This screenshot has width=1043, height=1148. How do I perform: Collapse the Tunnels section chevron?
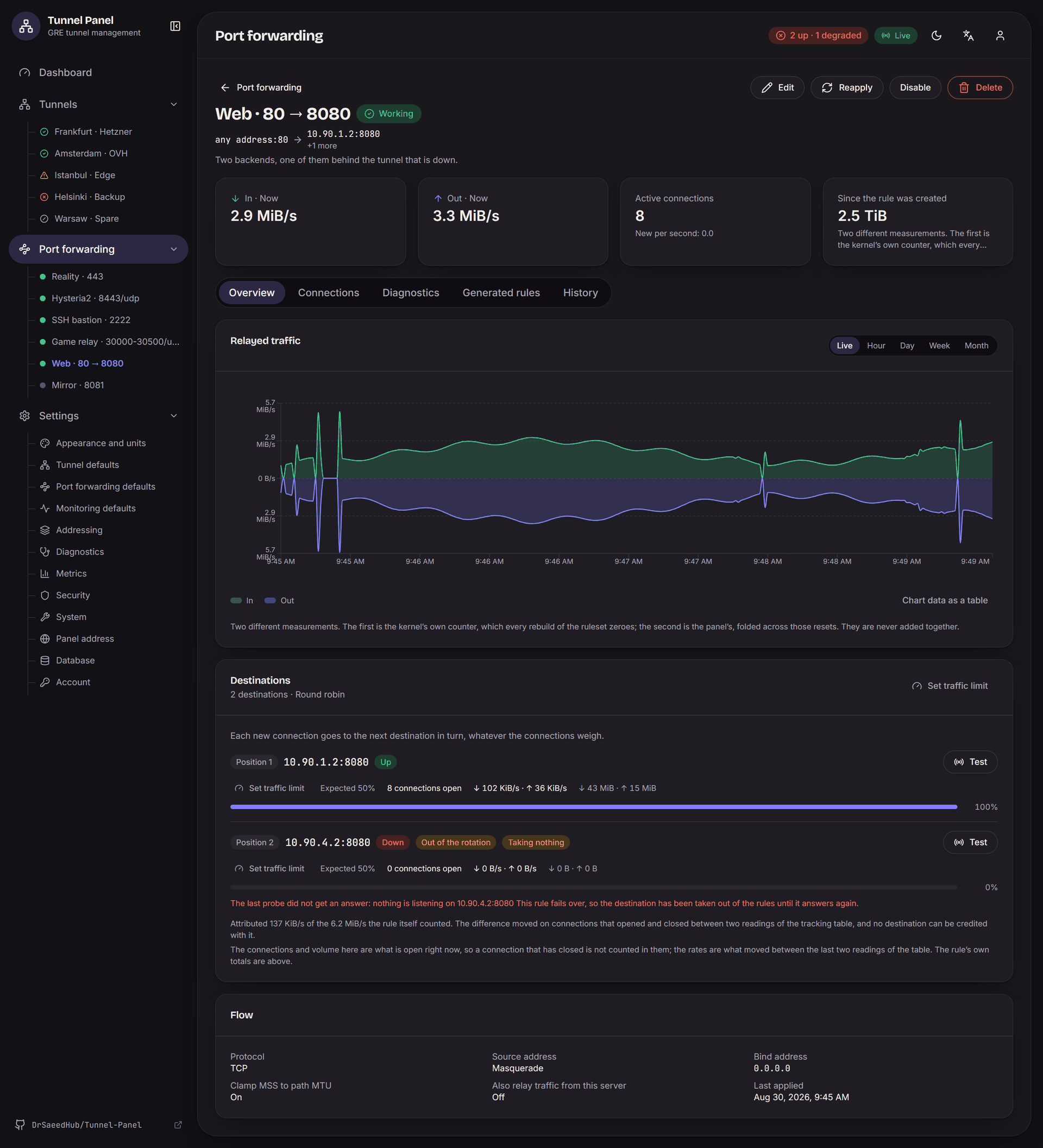point(174,104)
